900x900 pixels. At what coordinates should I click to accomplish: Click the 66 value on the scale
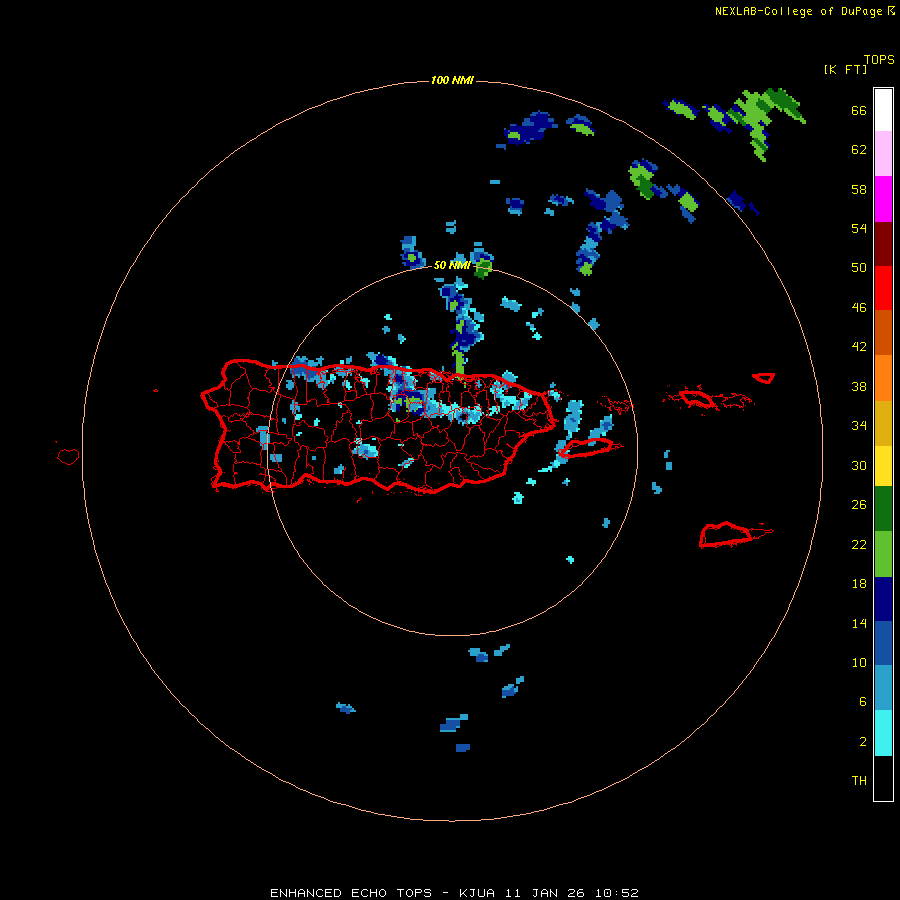click(x=859, y=110)
